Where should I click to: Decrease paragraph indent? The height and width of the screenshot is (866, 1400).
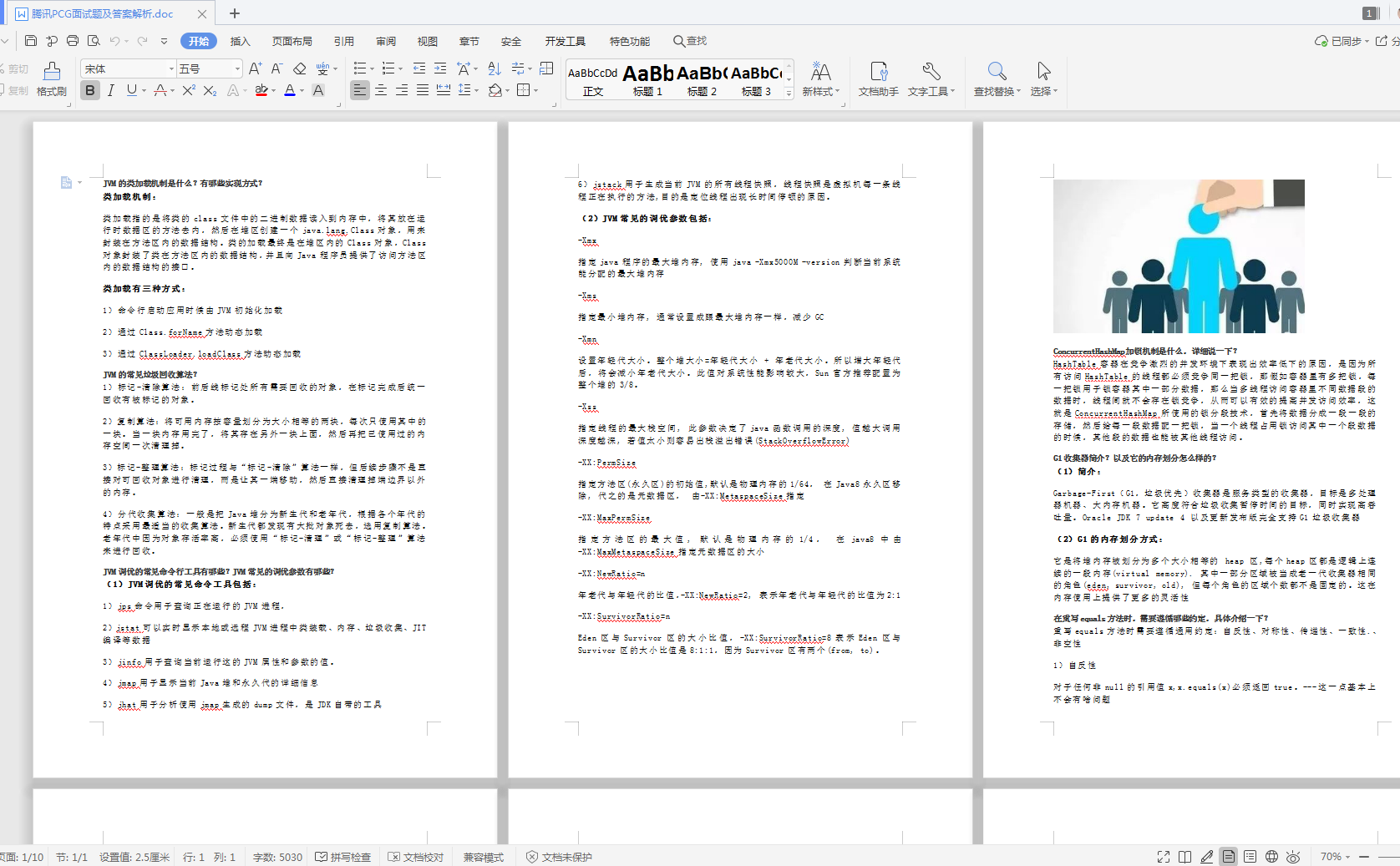tap(419, 68)
